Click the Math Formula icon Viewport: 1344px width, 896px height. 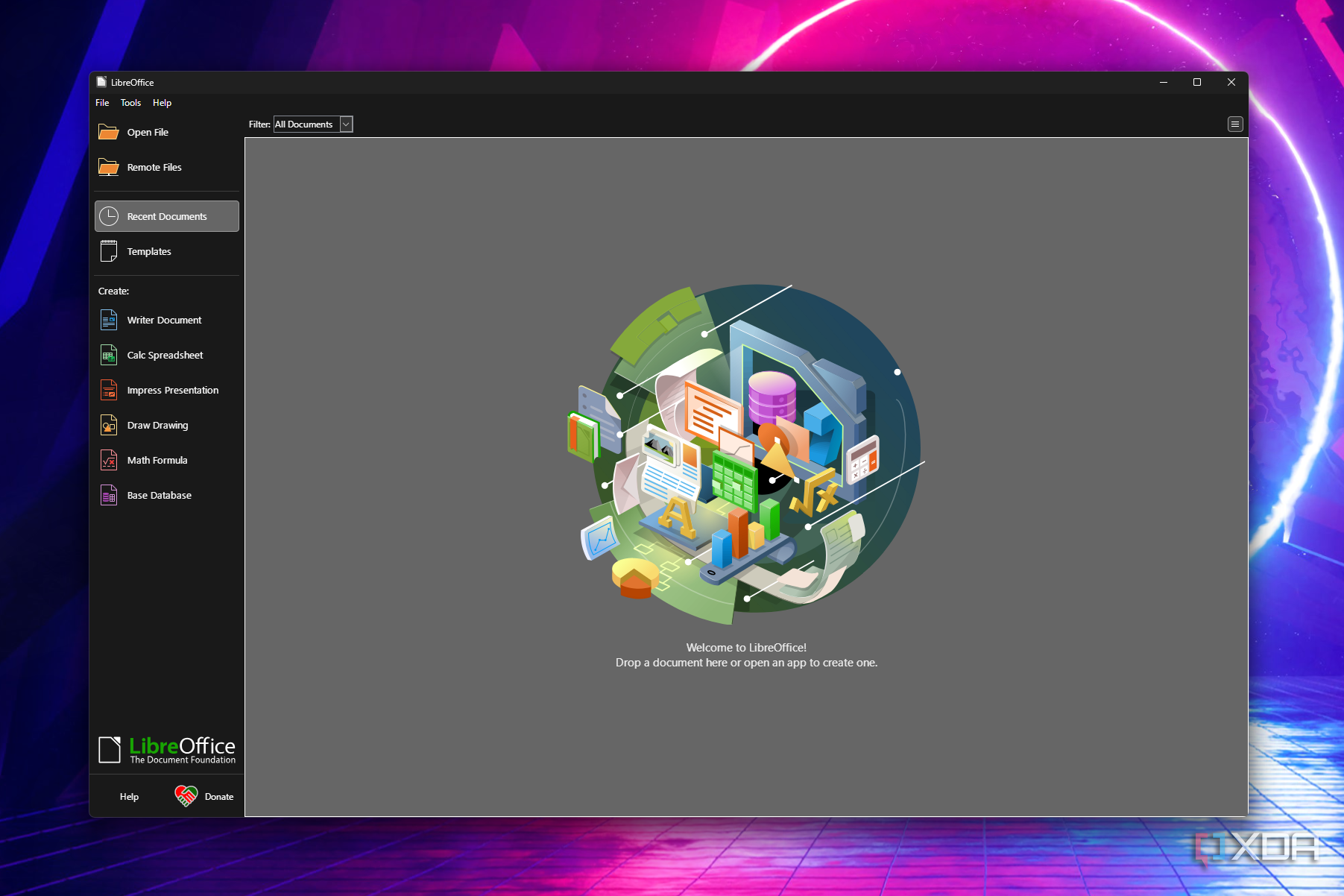(109, 460)
